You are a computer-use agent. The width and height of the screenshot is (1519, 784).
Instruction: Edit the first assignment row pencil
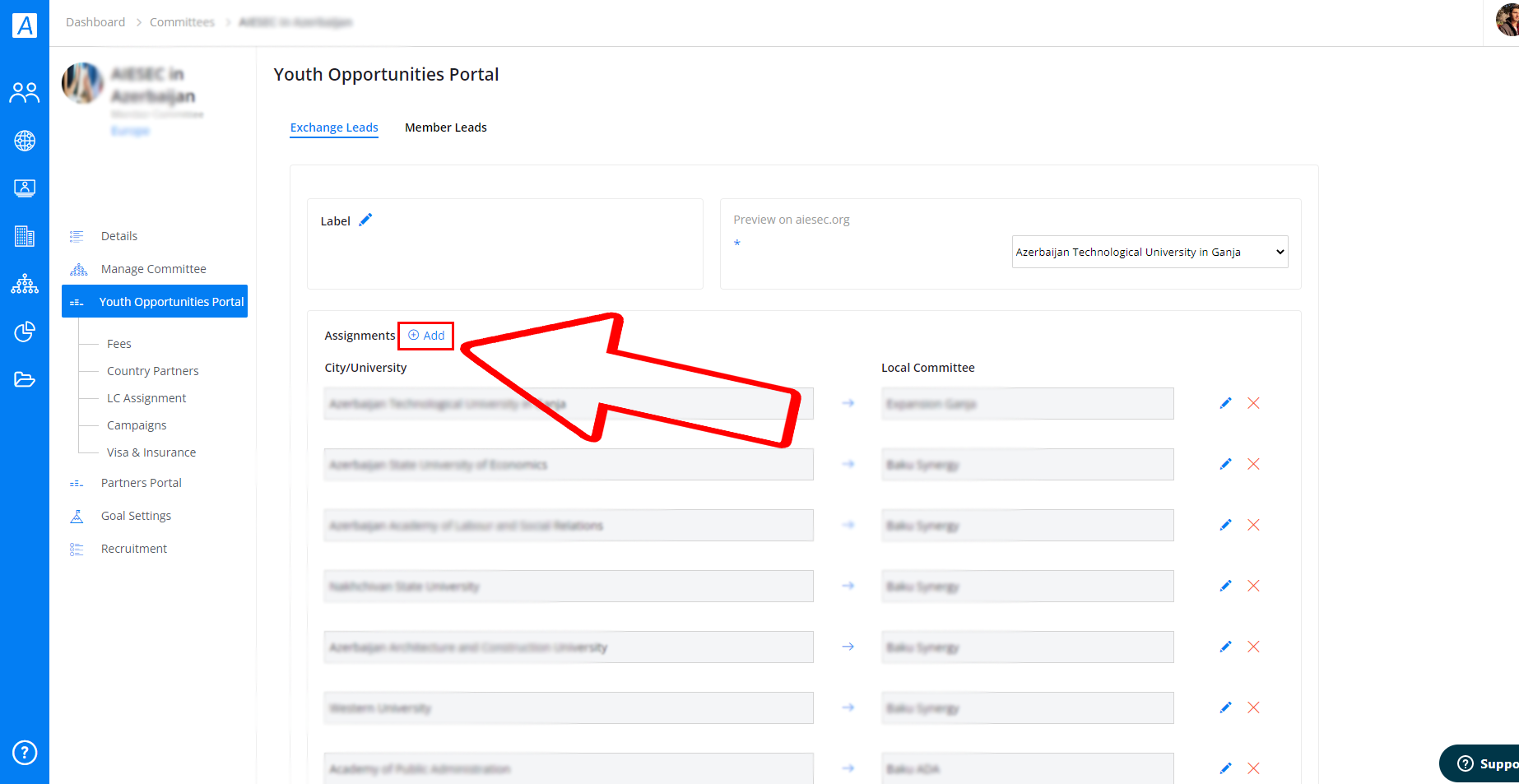pyautogui.click(x=1225, y=403)
